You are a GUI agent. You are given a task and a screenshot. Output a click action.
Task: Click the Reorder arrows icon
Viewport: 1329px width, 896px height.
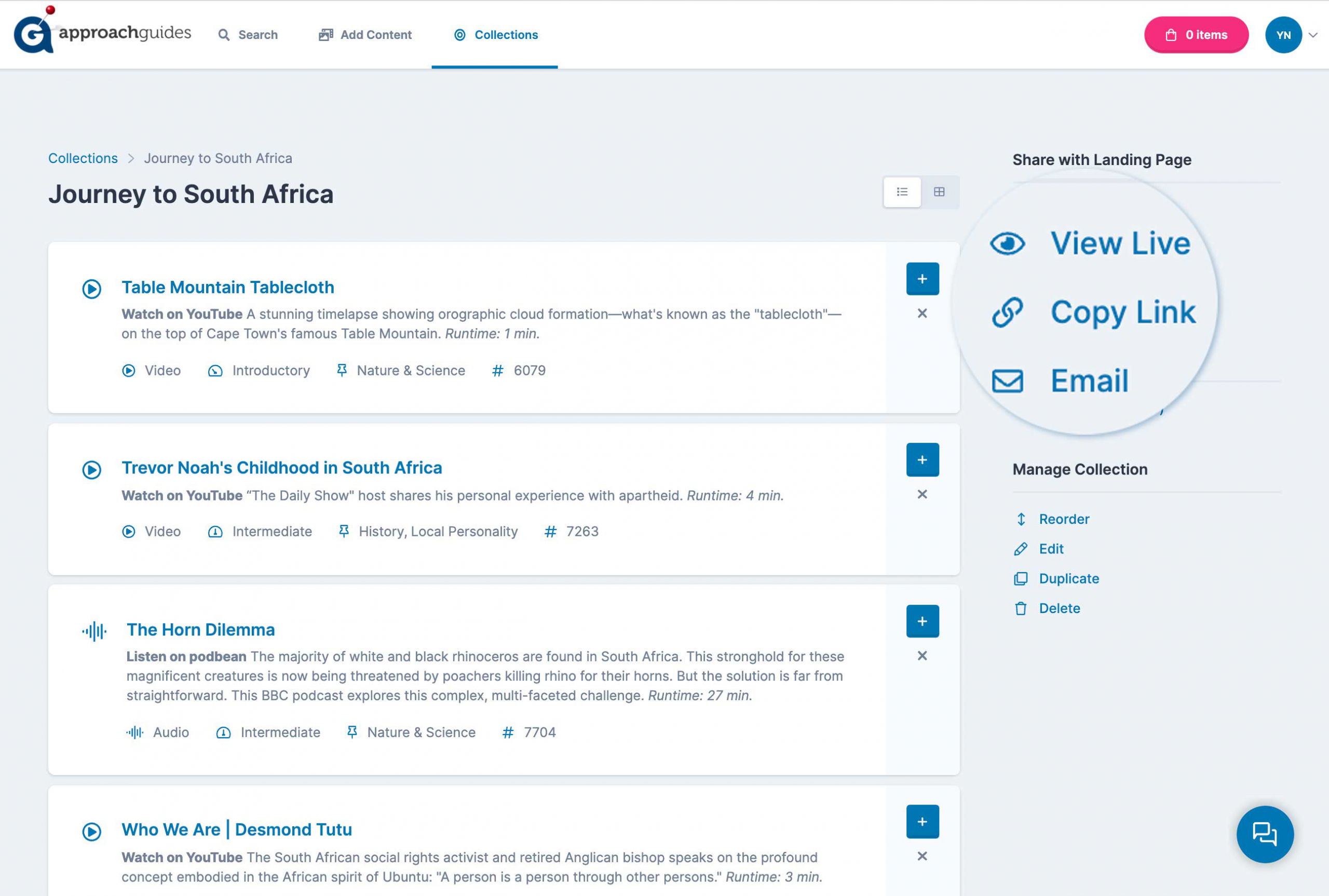pyautogui.click(x=1021, y=520)
